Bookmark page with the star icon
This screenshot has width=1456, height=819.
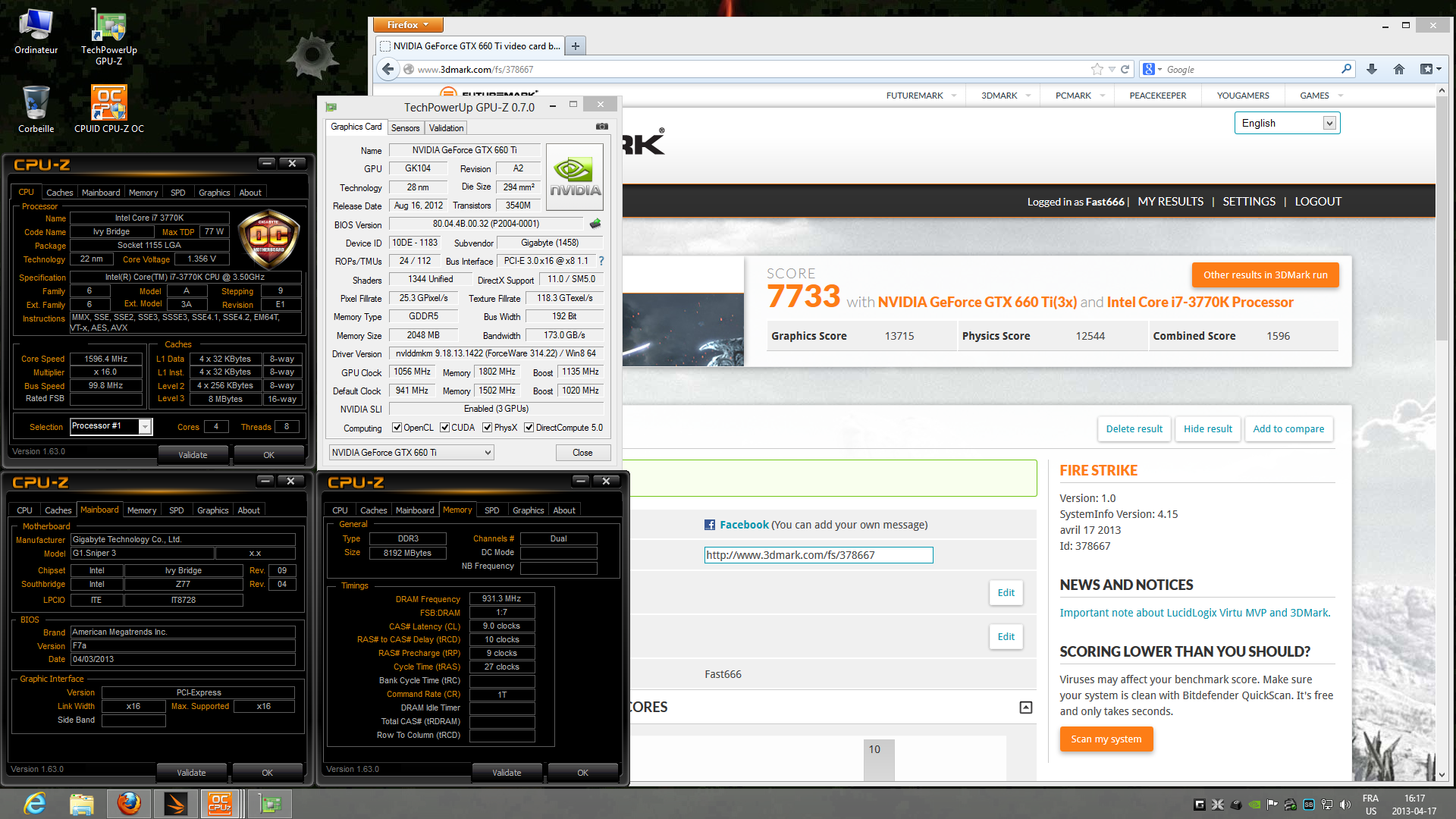[x=1097, y=69]
